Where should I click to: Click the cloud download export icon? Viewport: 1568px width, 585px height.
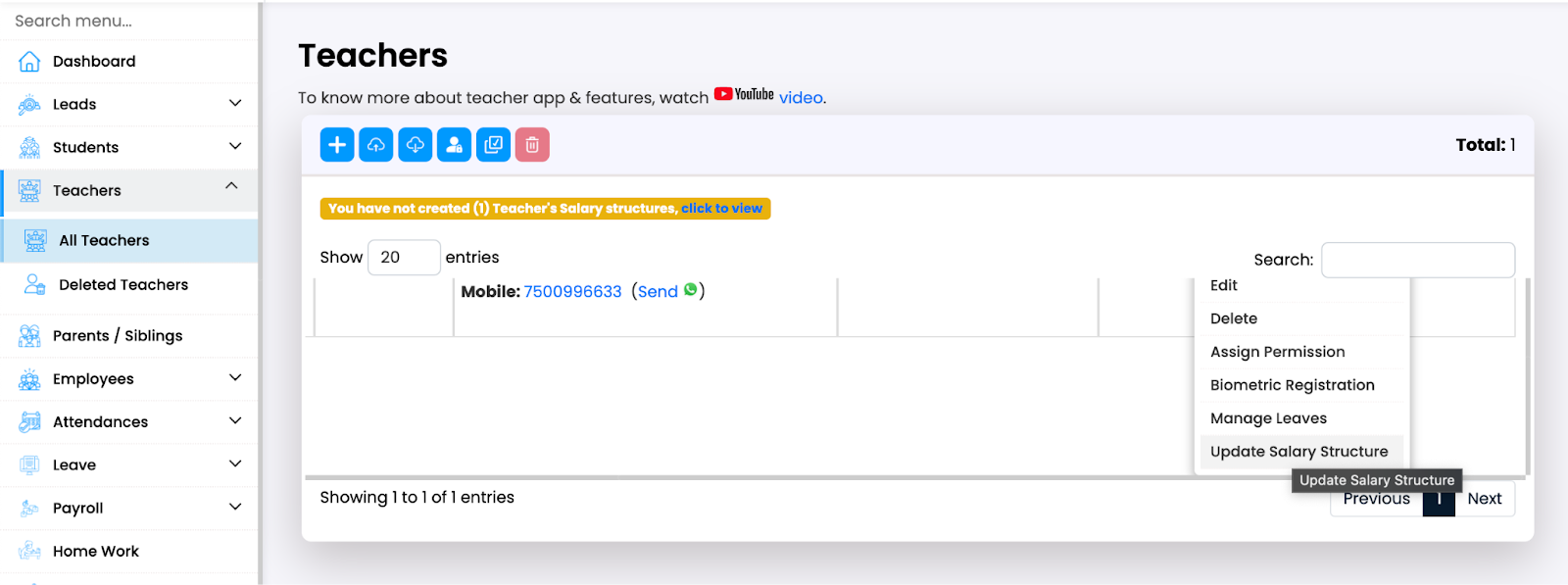pyautogui.click(x=415, y=145)
